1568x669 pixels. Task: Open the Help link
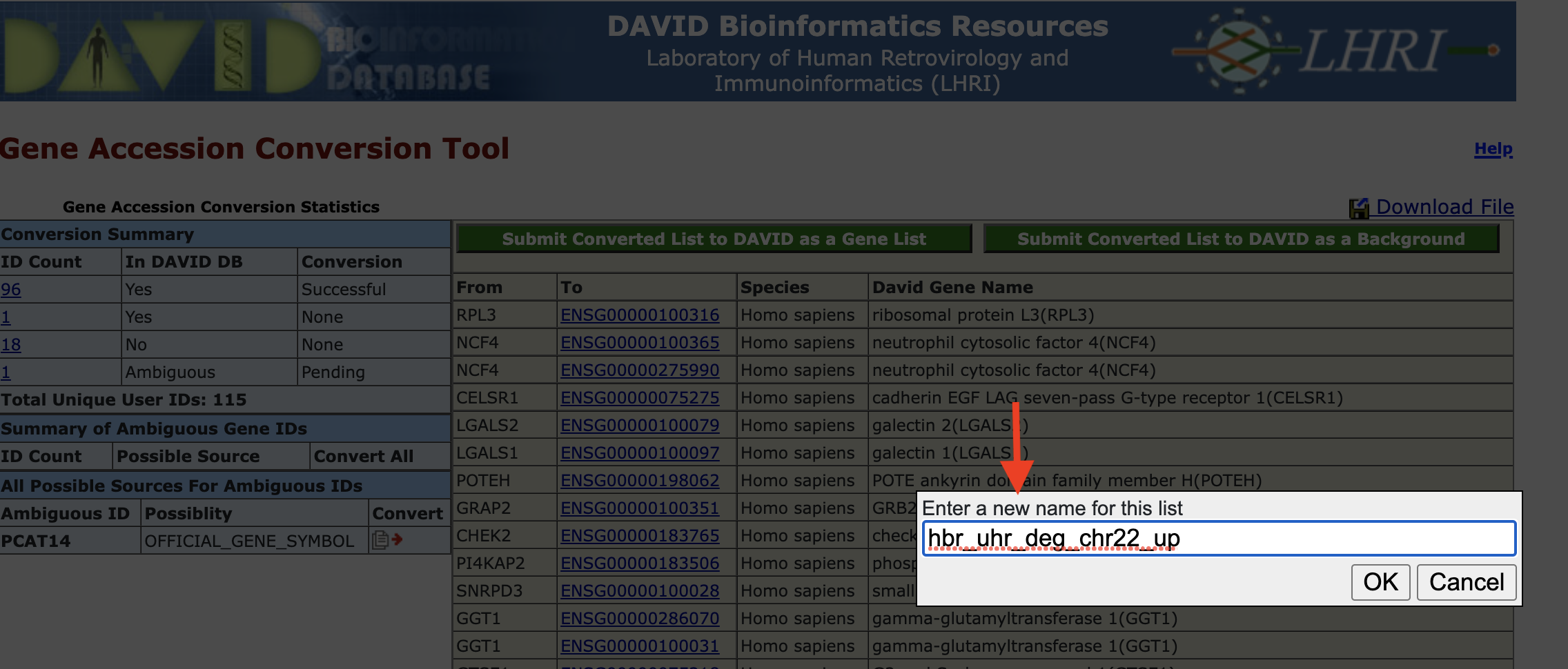click(x=1493, y=149)
